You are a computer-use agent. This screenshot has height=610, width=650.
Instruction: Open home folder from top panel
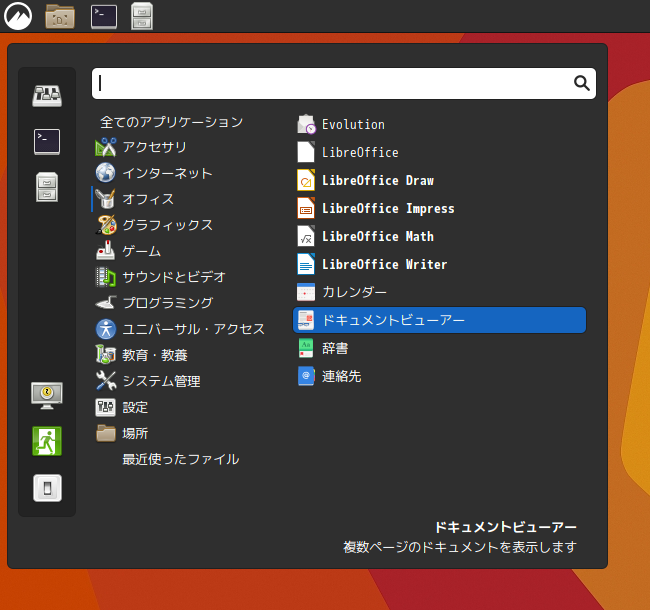[60, 17]
